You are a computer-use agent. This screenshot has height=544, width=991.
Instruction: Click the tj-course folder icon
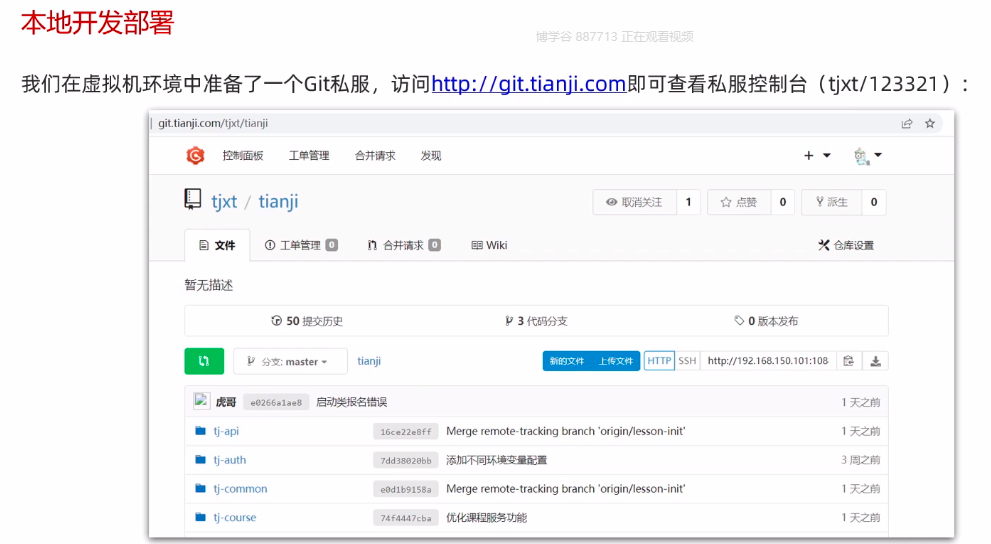click(x=200, y=517)
